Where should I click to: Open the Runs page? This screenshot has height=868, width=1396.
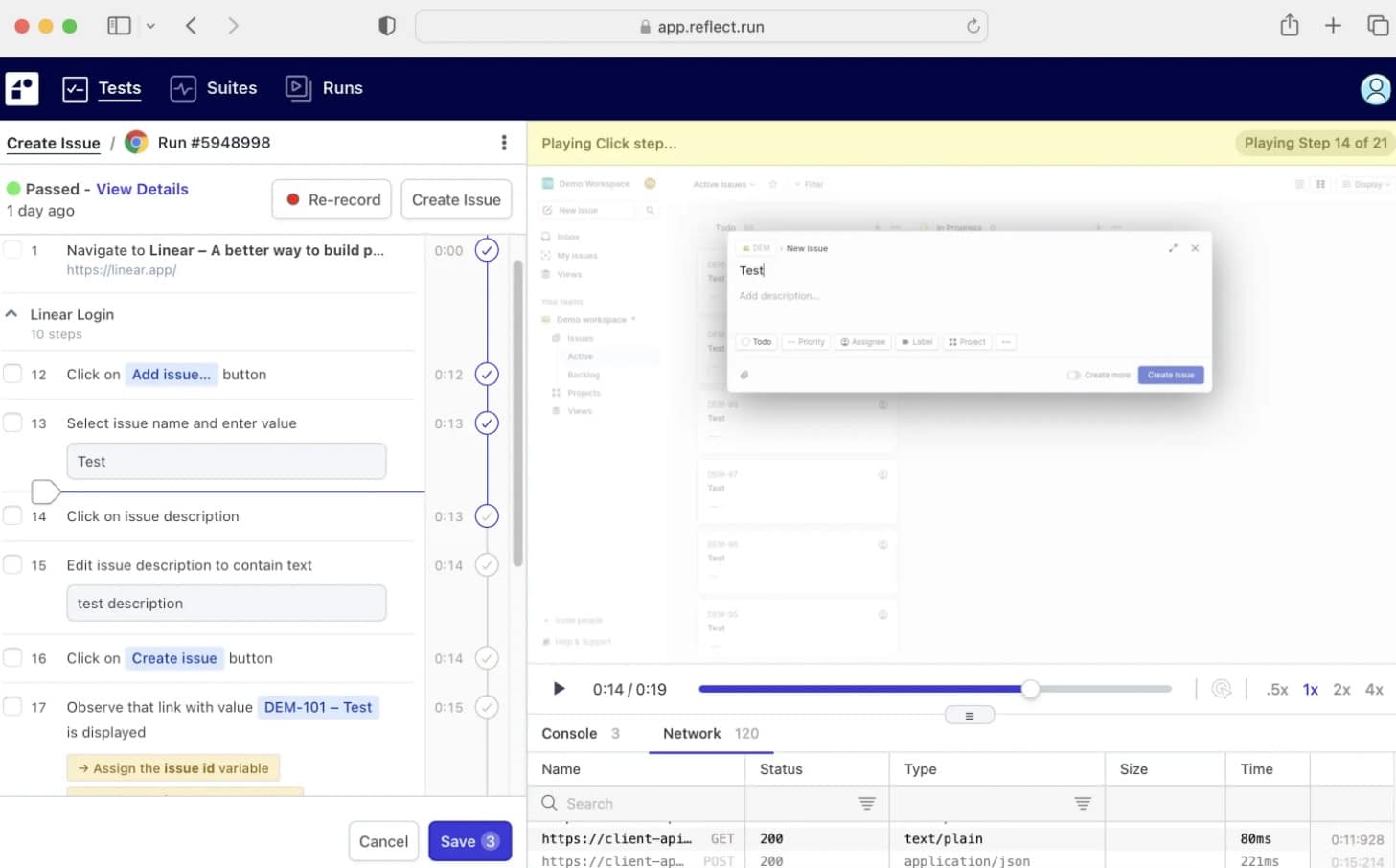coord(342,88)
